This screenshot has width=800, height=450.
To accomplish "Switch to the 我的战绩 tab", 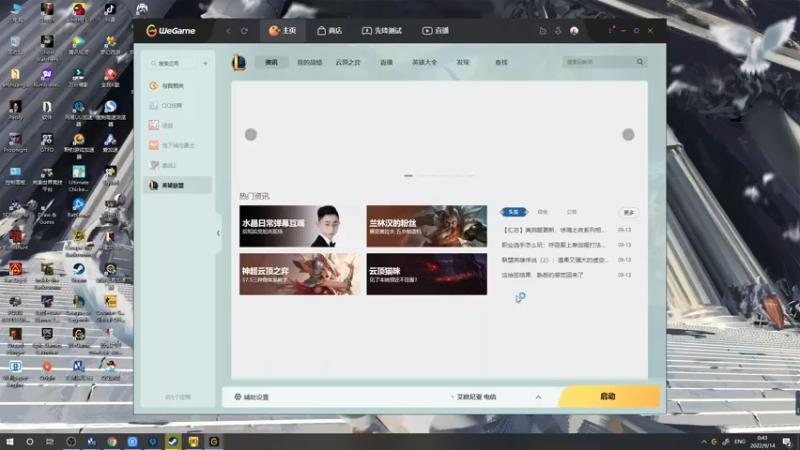I will 310,62.
